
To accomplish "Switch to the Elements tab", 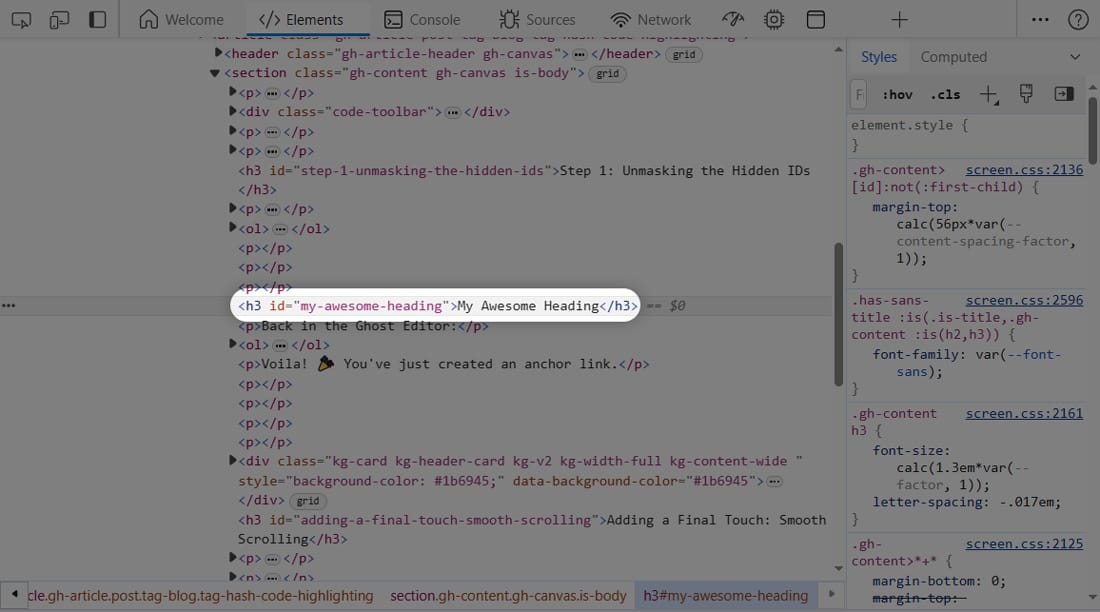I will 301,20.
